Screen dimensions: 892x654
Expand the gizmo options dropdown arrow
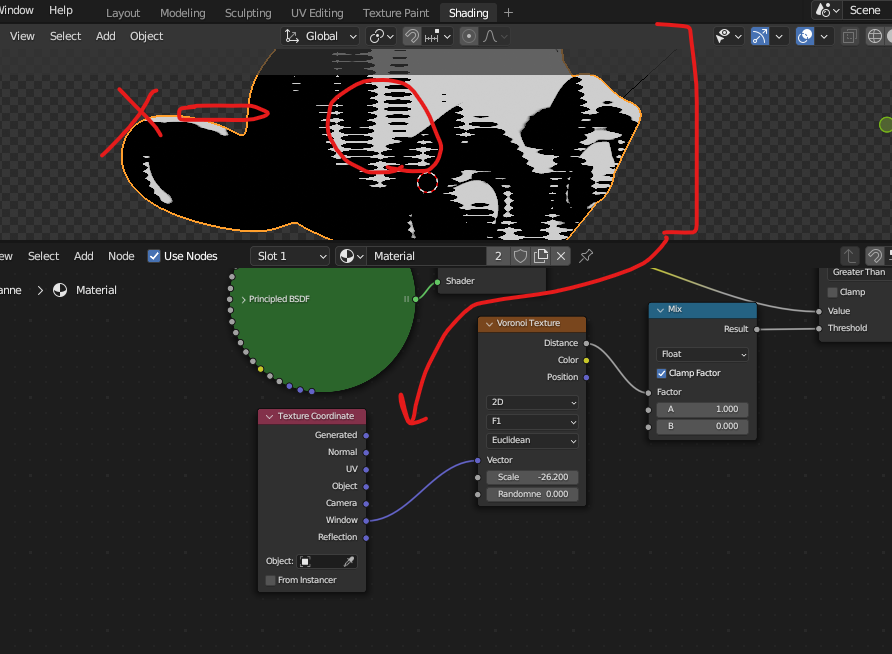point(779,36)
